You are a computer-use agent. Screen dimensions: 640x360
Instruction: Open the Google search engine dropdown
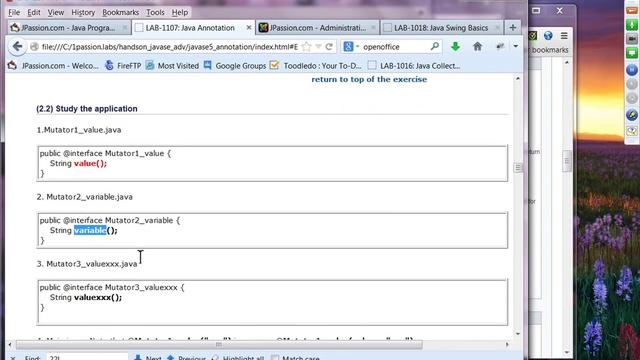click(x=350, y=47)
